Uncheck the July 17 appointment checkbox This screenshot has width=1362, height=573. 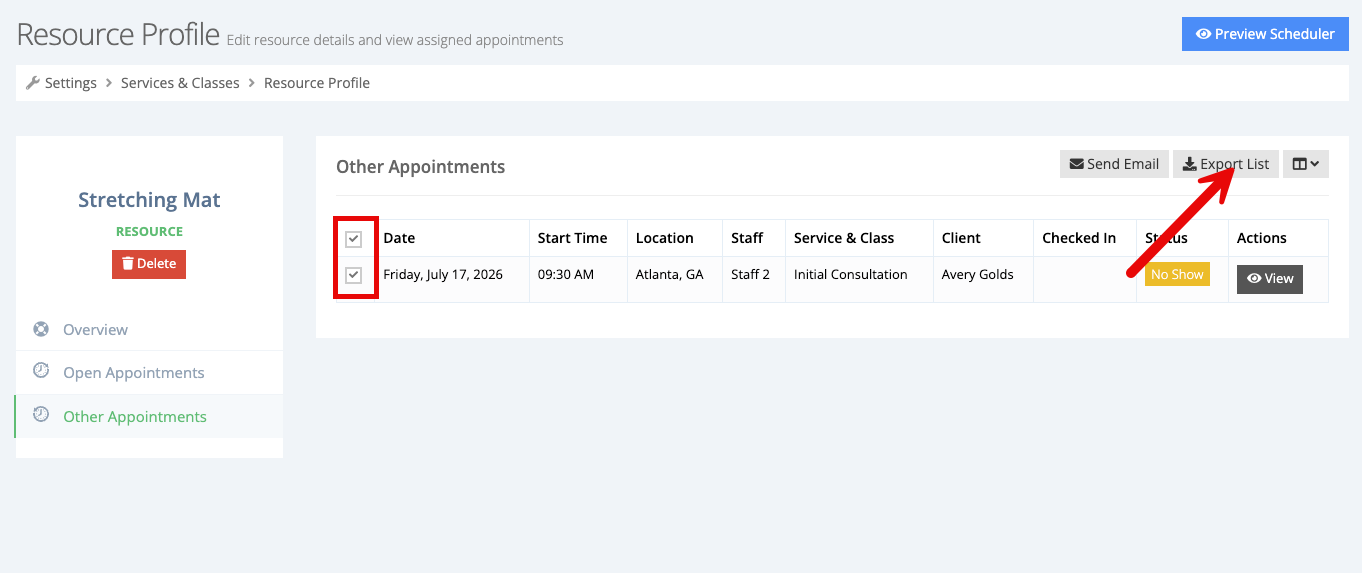(x=353, y=275)
